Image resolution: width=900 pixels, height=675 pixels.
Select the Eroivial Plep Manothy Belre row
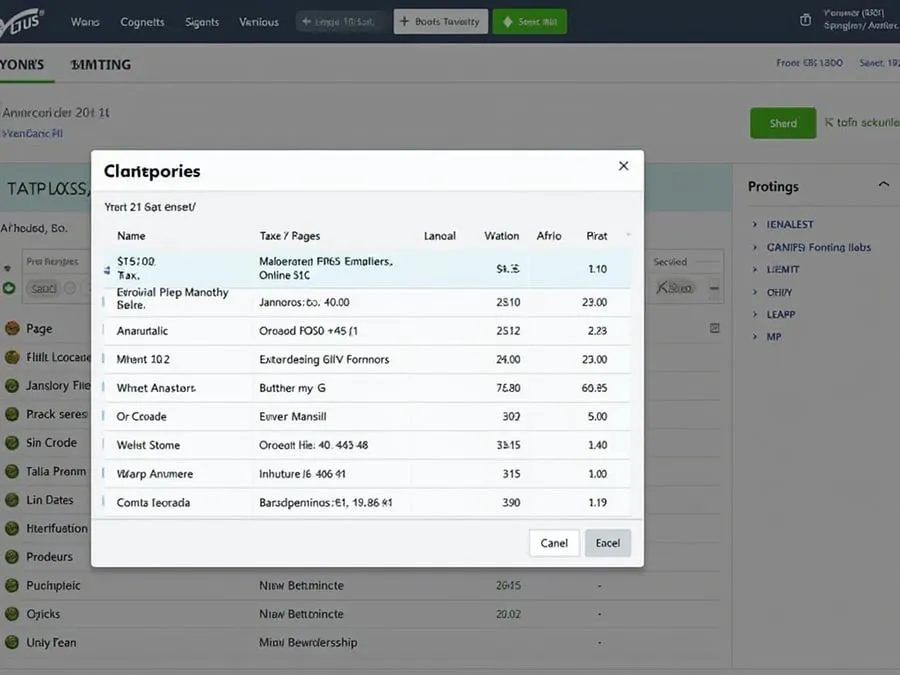point(367,302)
